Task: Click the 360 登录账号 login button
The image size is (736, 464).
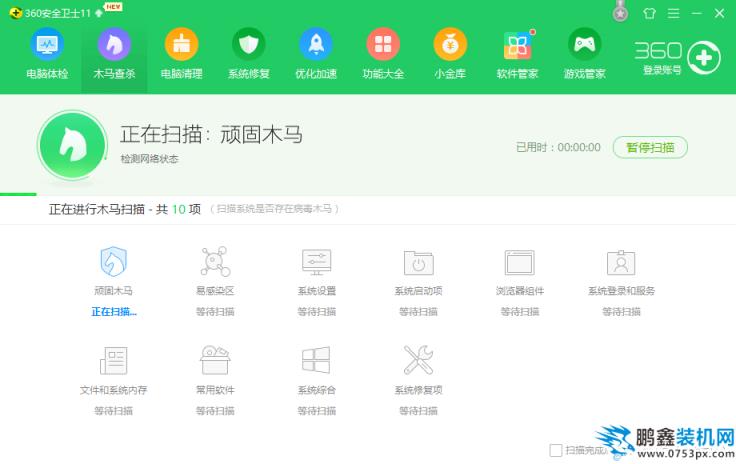Action: click(x=677, y=58)
